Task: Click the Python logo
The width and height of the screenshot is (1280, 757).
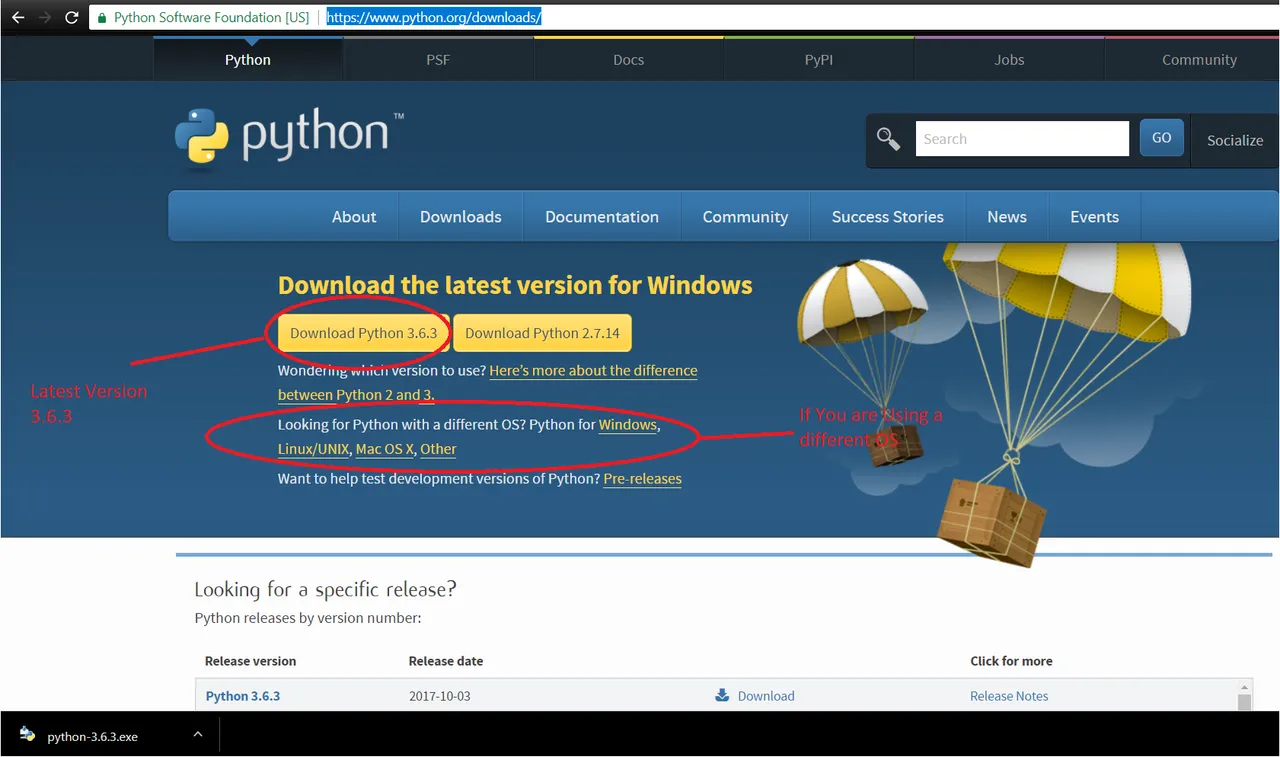Action: coord(289,137)
